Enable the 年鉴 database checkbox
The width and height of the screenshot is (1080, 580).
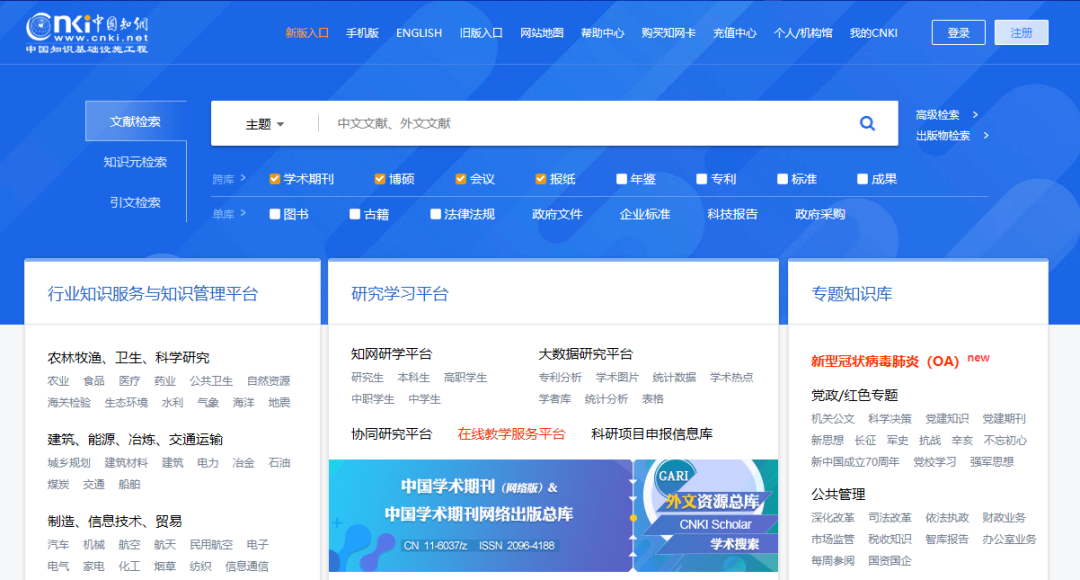(x=622, y=179)
